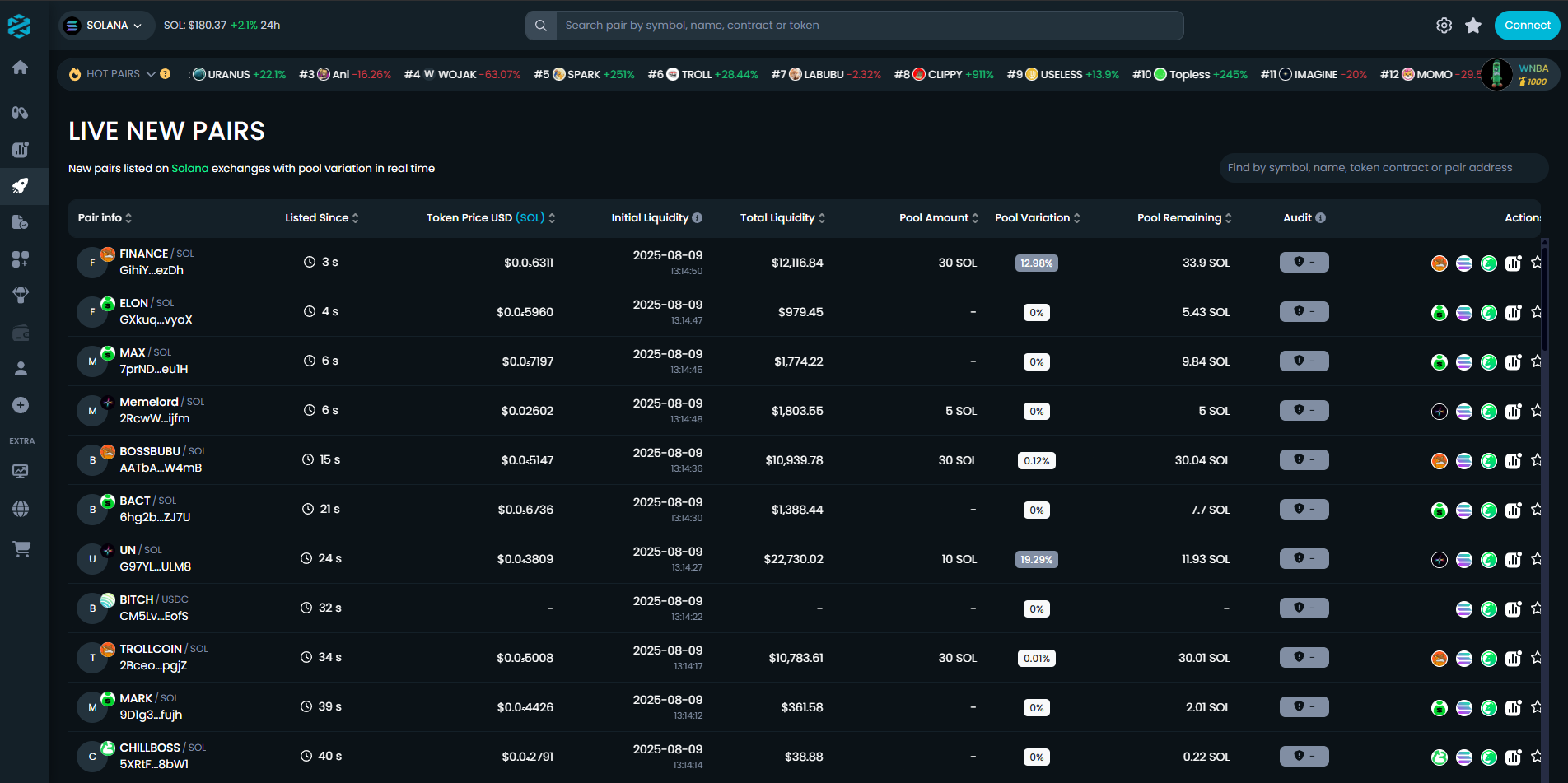Open the shopping cart icon in sidebar
1568x783 pixels.
20,549
